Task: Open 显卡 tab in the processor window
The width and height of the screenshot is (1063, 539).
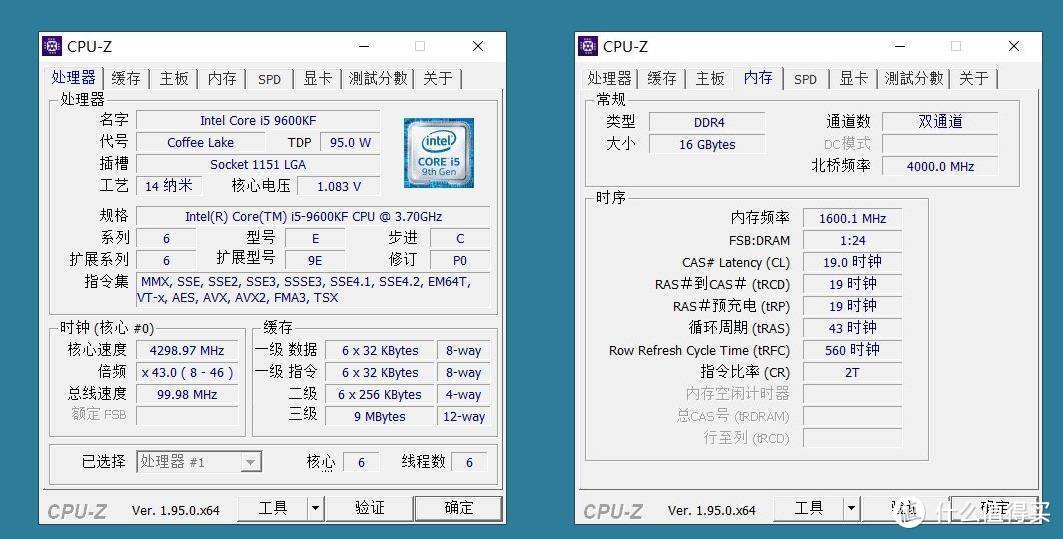Action: [317, 79]
